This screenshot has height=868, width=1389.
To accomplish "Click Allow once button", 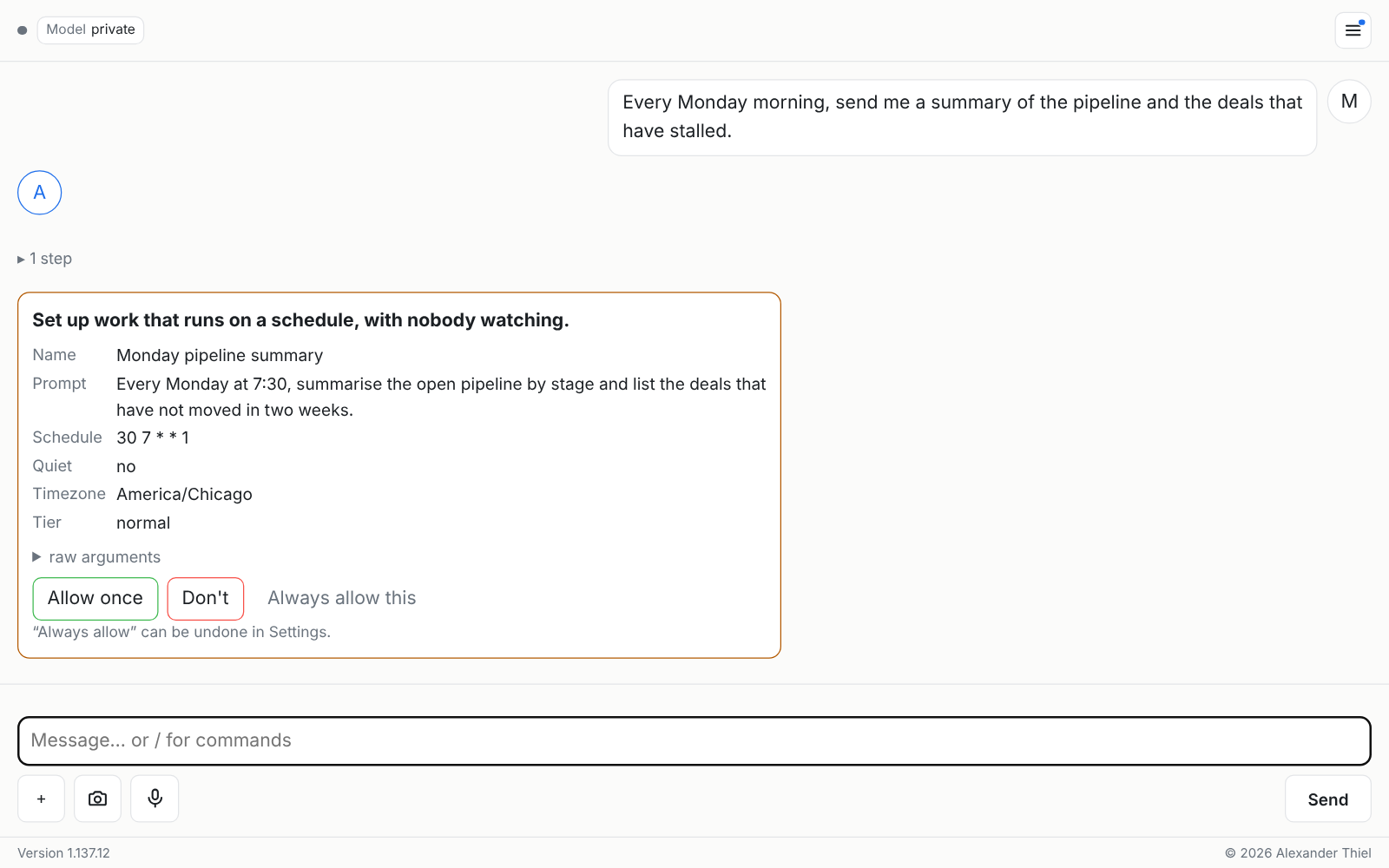I will tap(95, 598).
